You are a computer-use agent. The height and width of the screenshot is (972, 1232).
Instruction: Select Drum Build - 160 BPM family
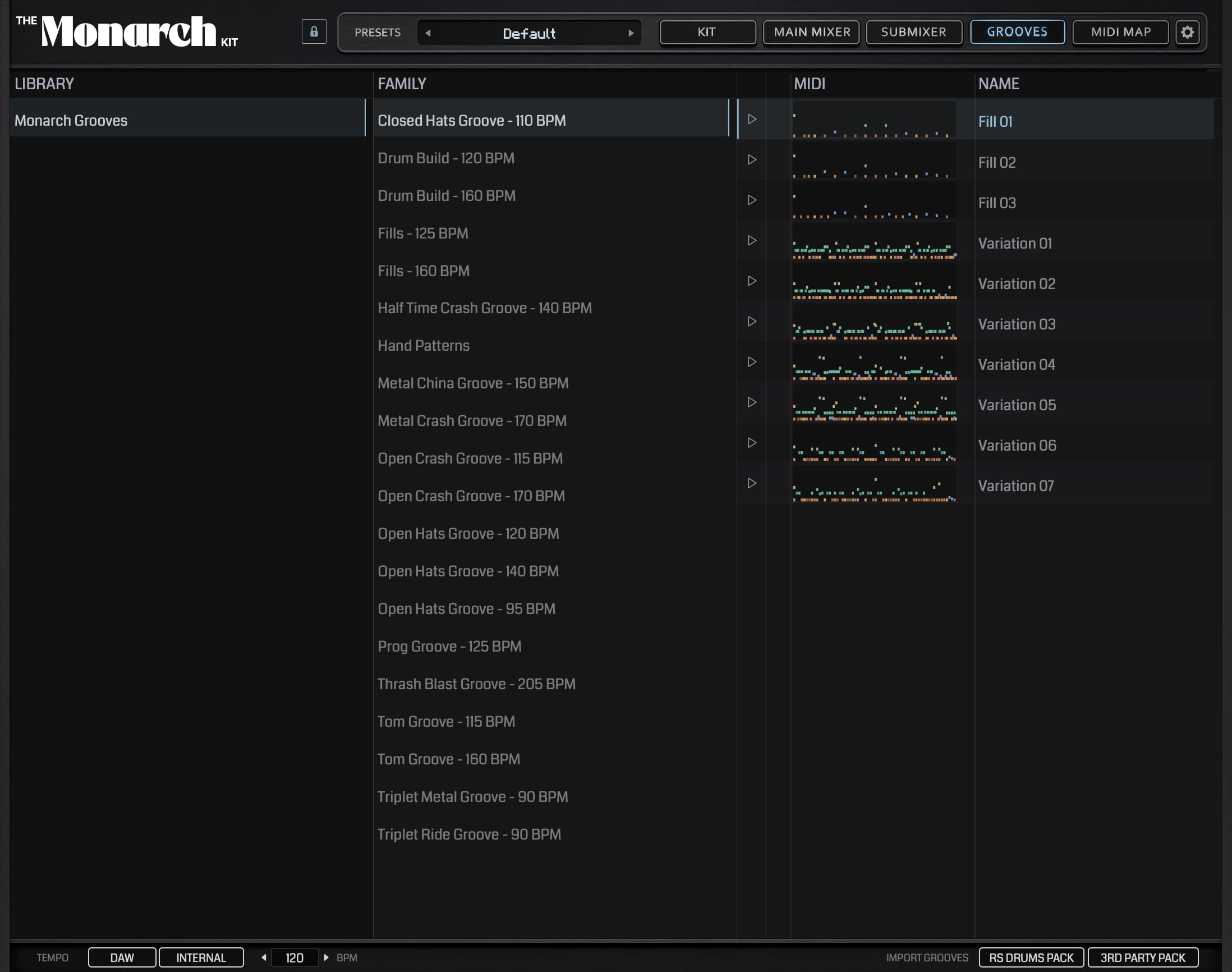(x=551, y=195)
